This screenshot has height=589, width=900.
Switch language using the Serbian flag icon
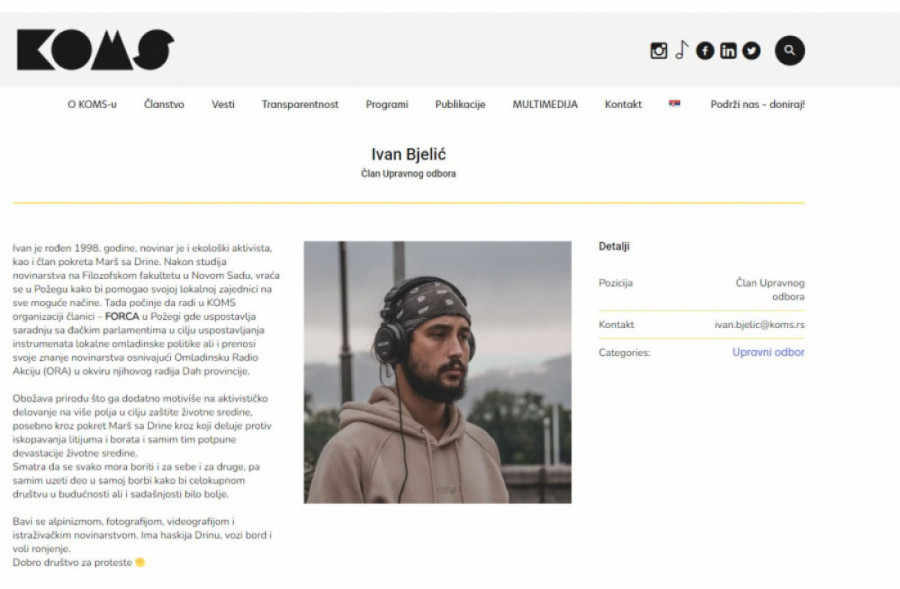[x=674, y=104]
